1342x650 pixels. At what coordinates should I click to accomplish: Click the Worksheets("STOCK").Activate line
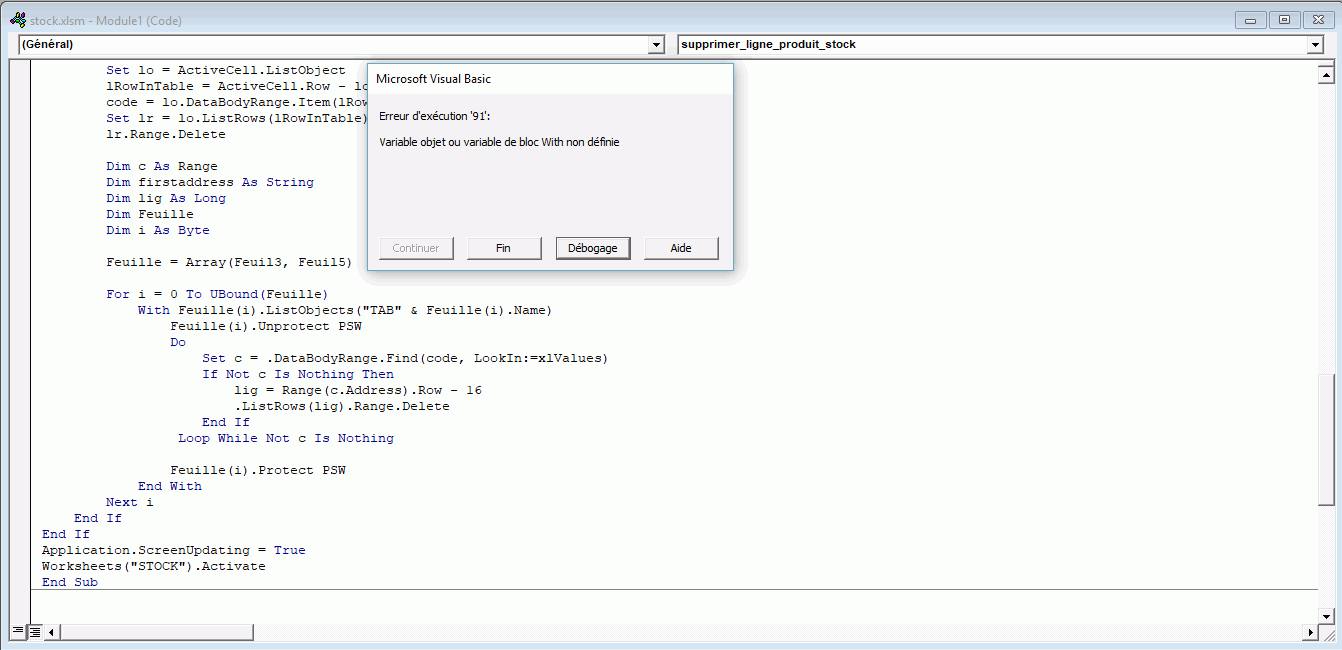pos(154,566)
